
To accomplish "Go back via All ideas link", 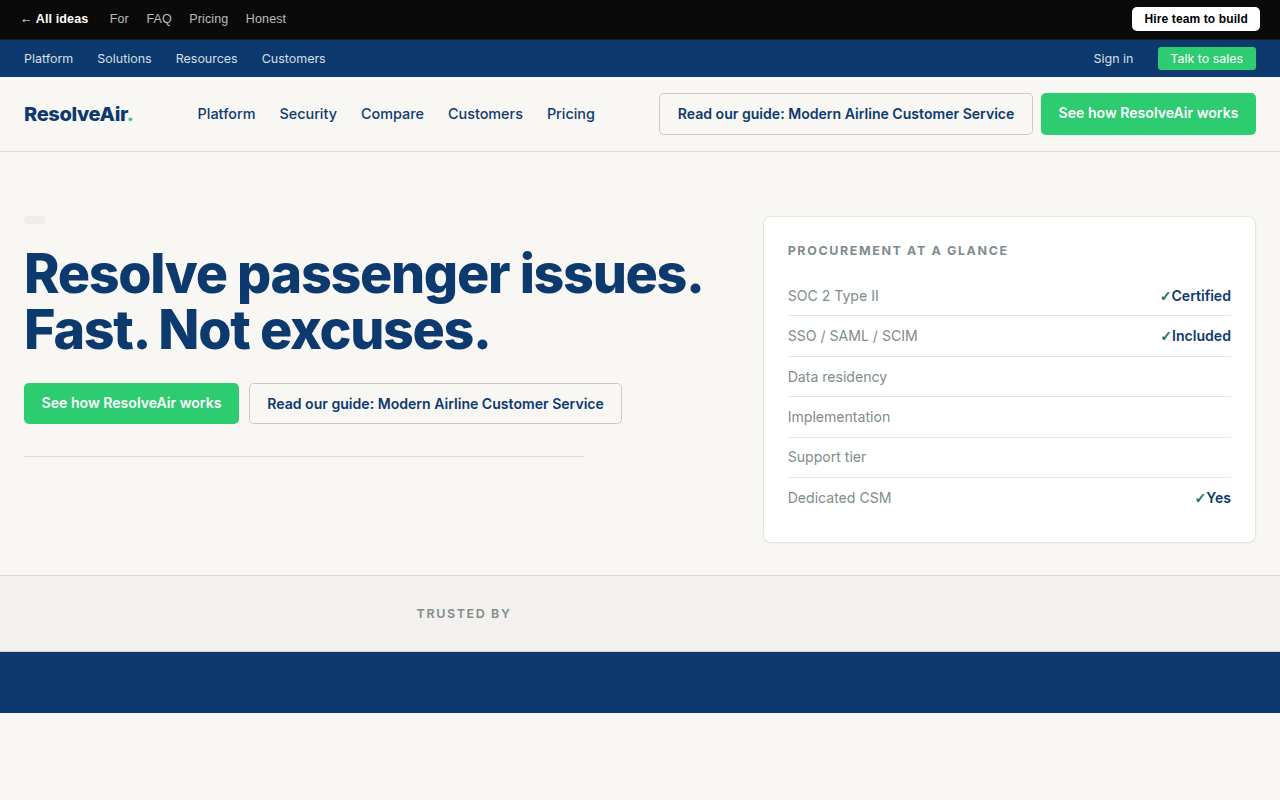I will click(x=54, y=19).
